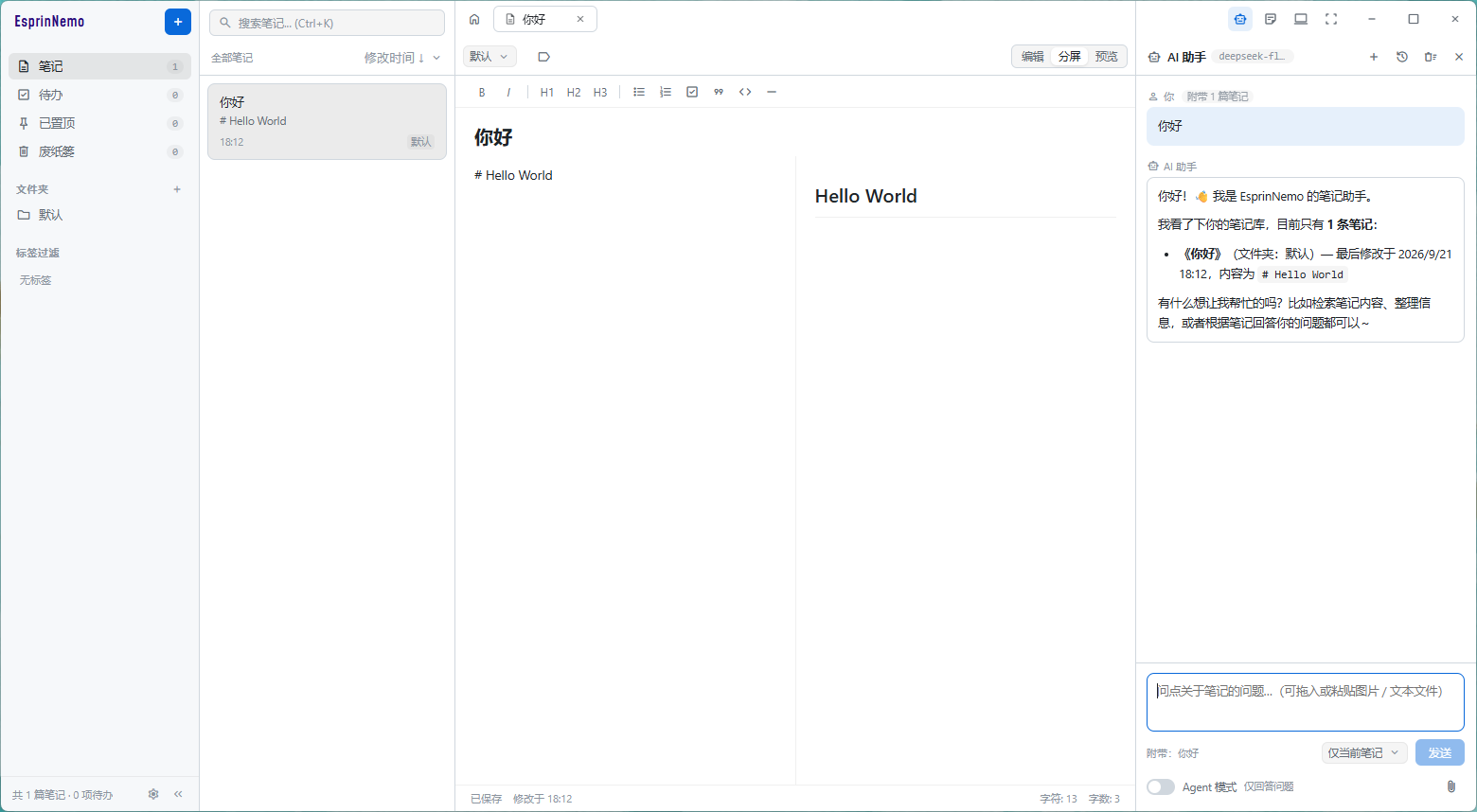The width and height of the screenshot is (1477, 812).
Task: Open settings via the gear icon
Action: (x=153, y=794)
